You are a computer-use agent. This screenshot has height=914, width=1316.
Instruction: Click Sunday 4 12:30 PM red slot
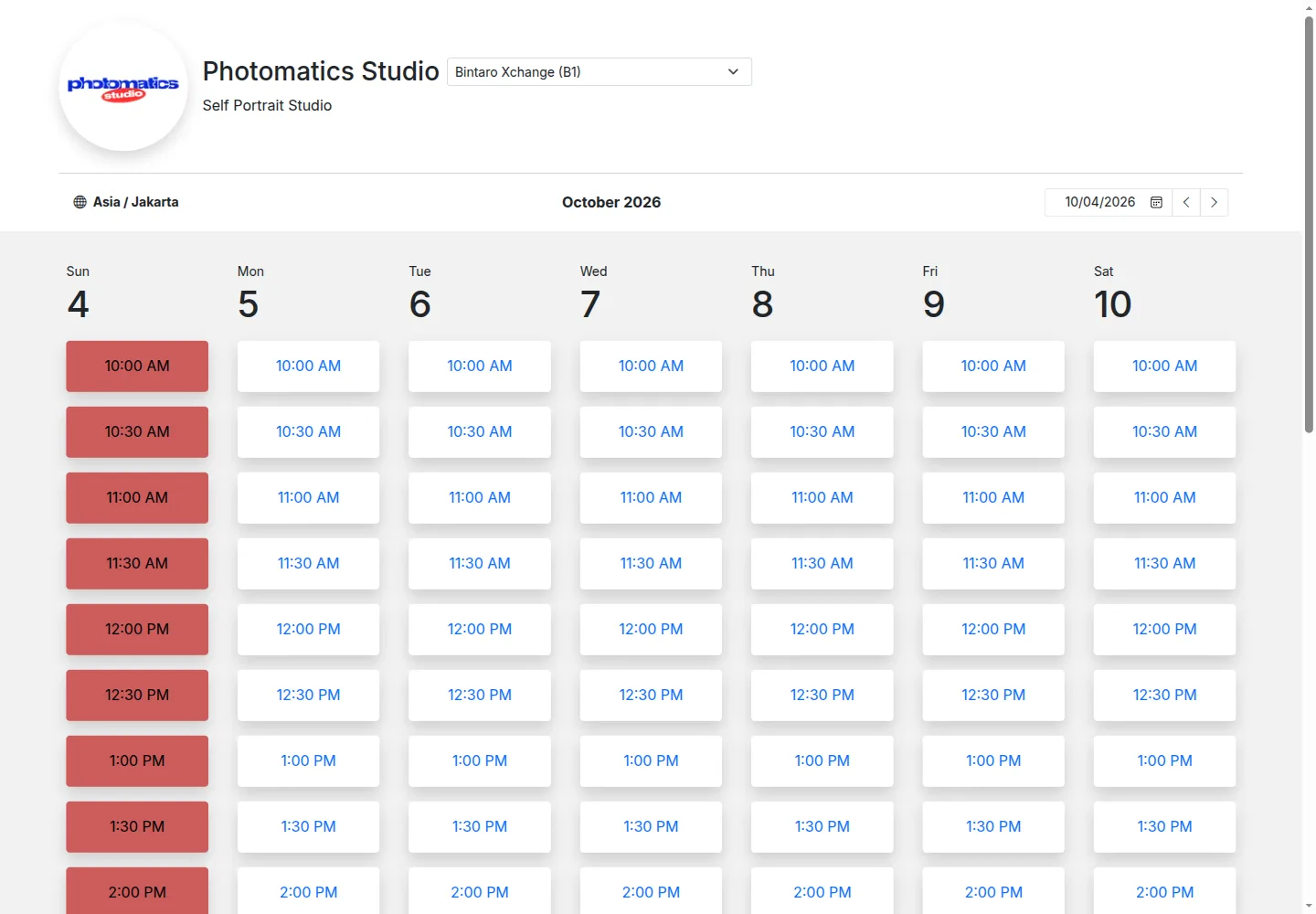(137, 696)
